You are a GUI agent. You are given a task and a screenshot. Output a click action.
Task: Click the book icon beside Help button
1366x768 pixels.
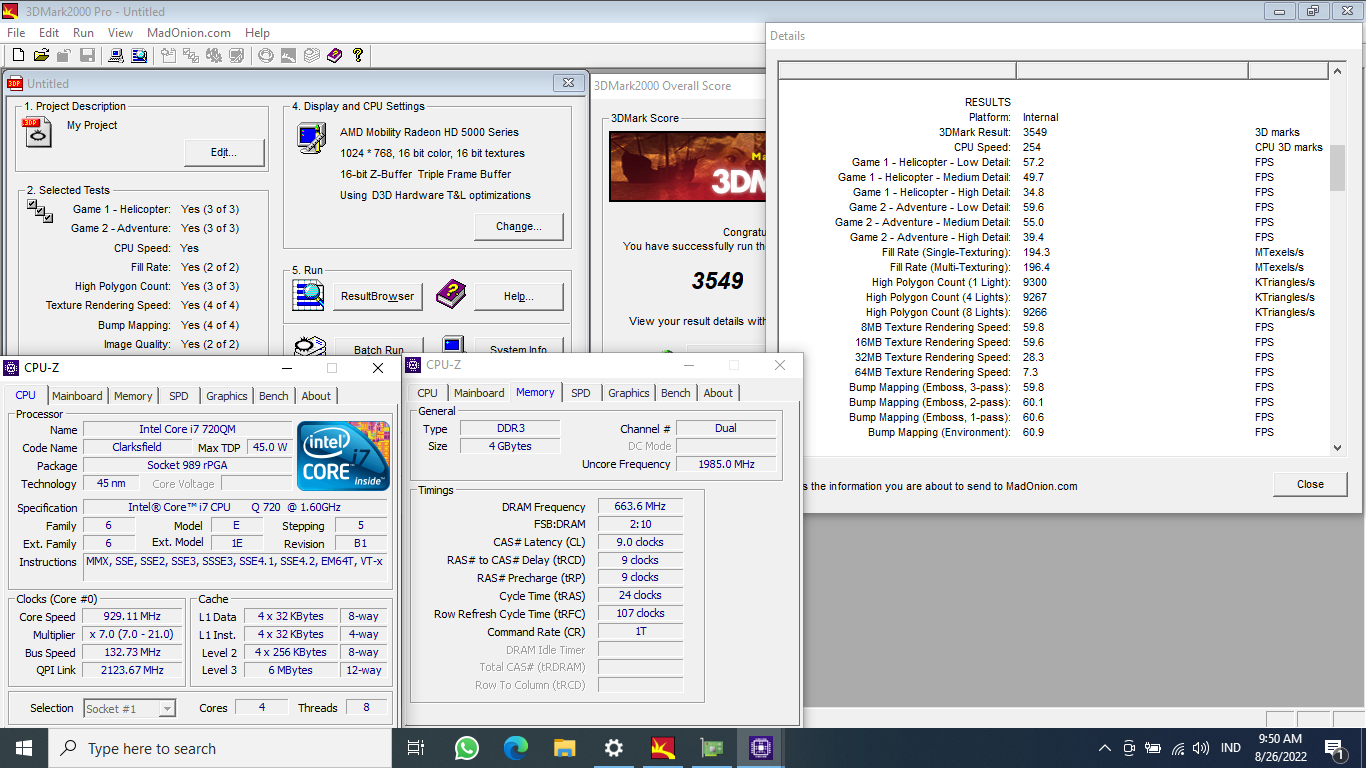point(451,294)
